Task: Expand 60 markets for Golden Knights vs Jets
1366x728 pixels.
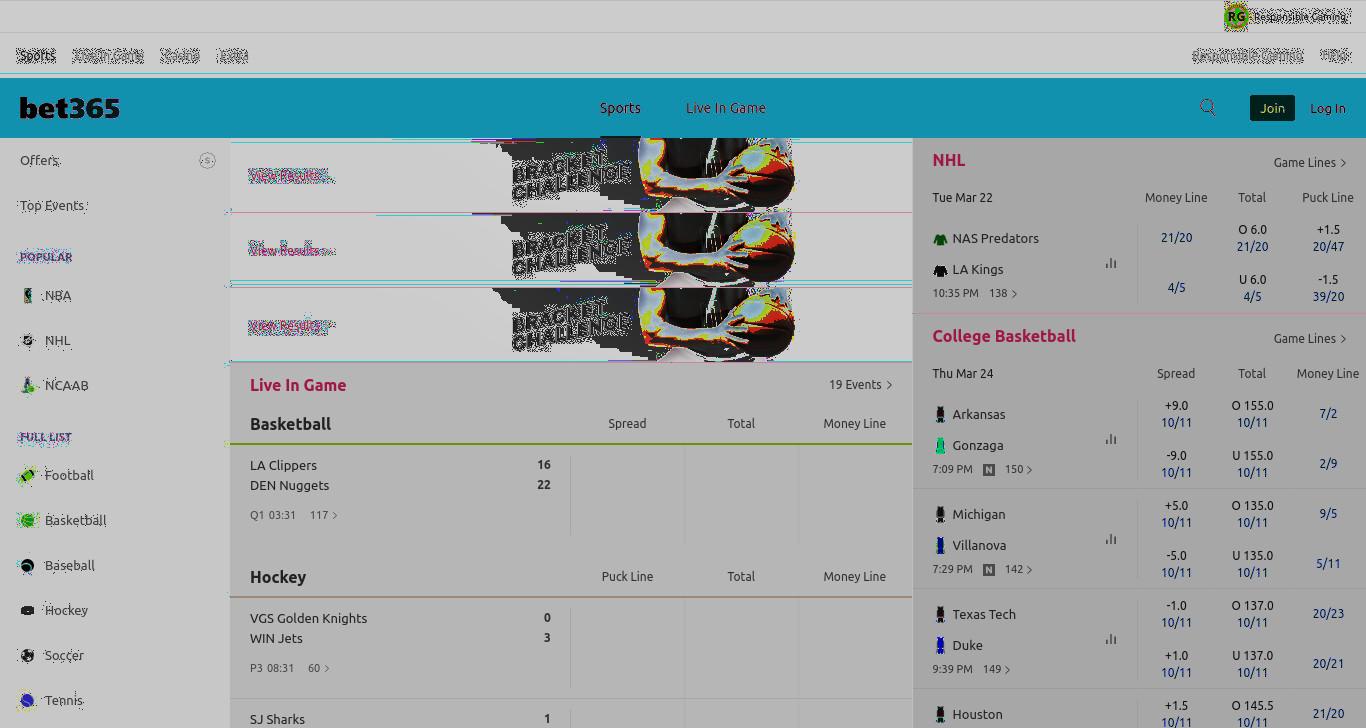Action: 318,668
